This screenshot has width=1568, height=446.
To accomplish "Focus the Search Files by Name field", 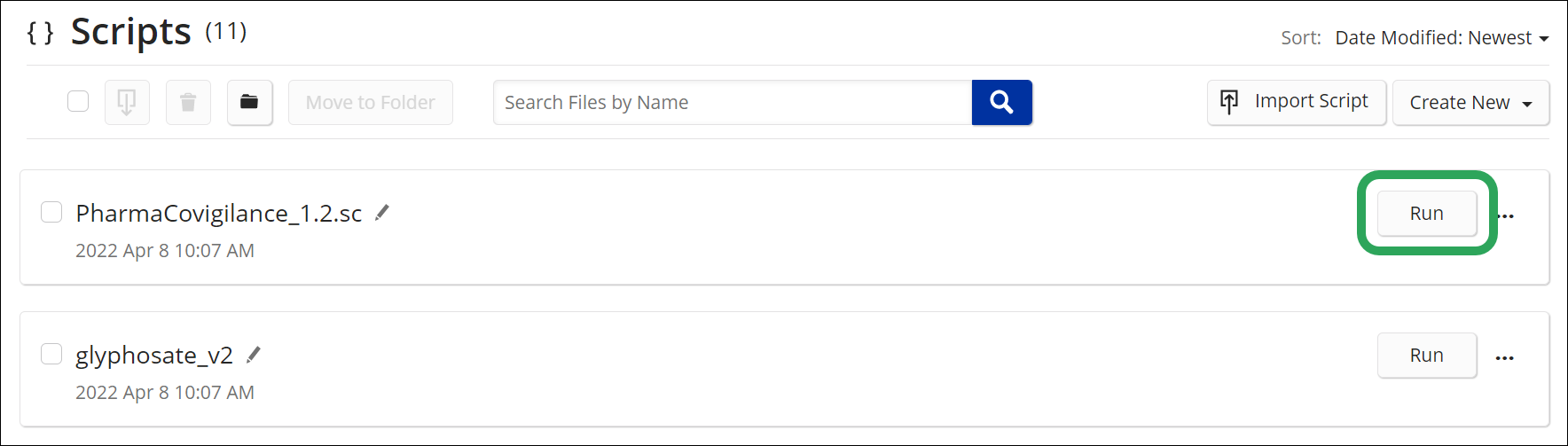I will (x=733, y=103).
